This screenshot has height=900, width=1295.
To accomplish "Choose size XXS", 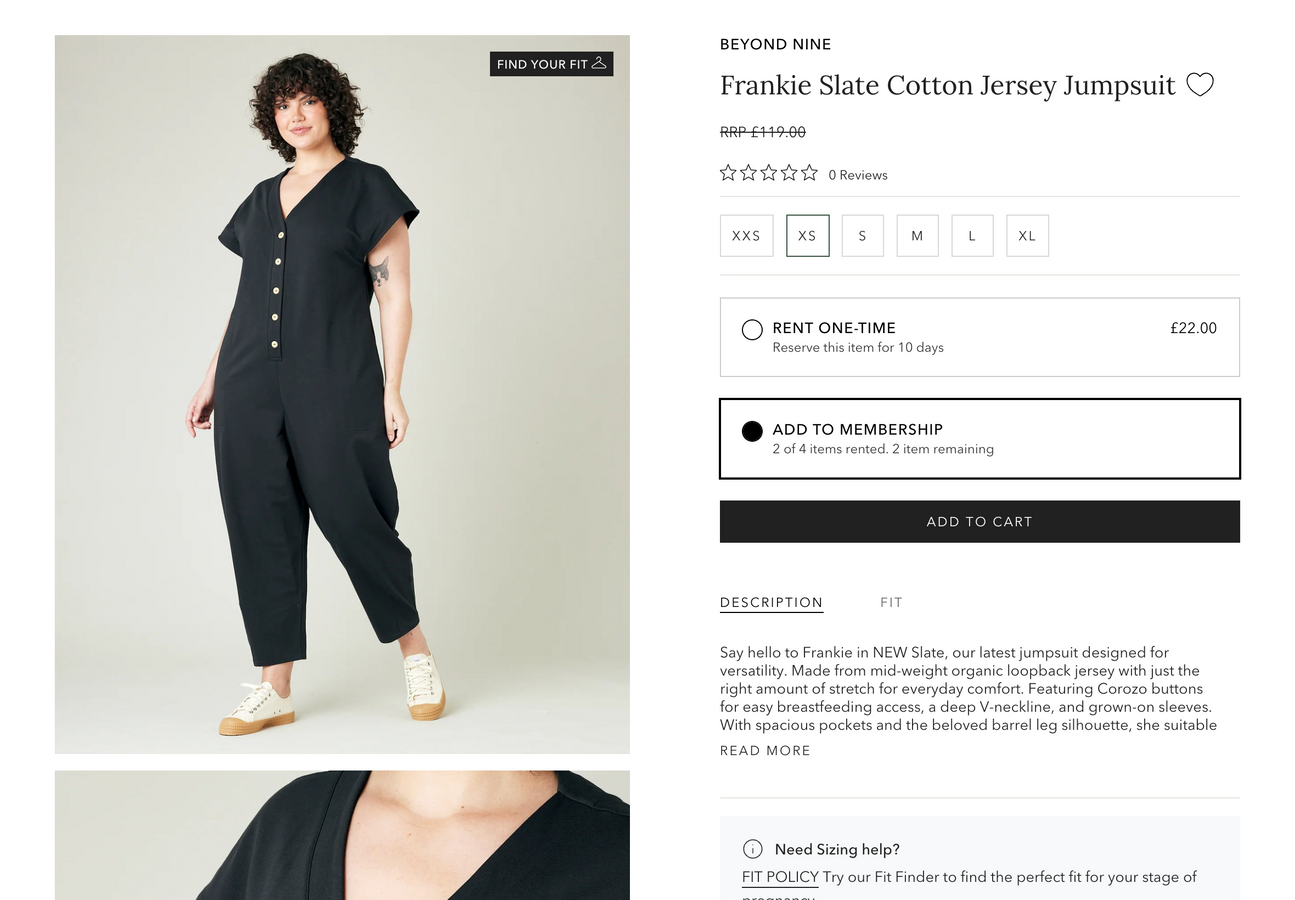I will (x=746, y=236).
